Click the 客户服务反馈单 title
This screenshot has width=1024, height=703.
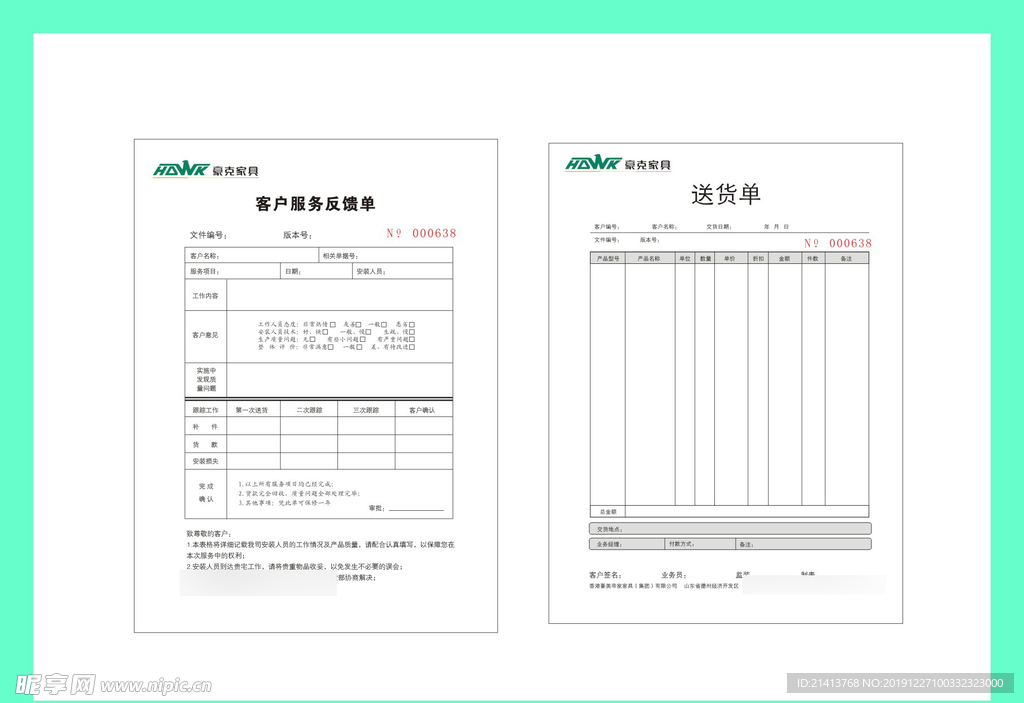[316, 204]
